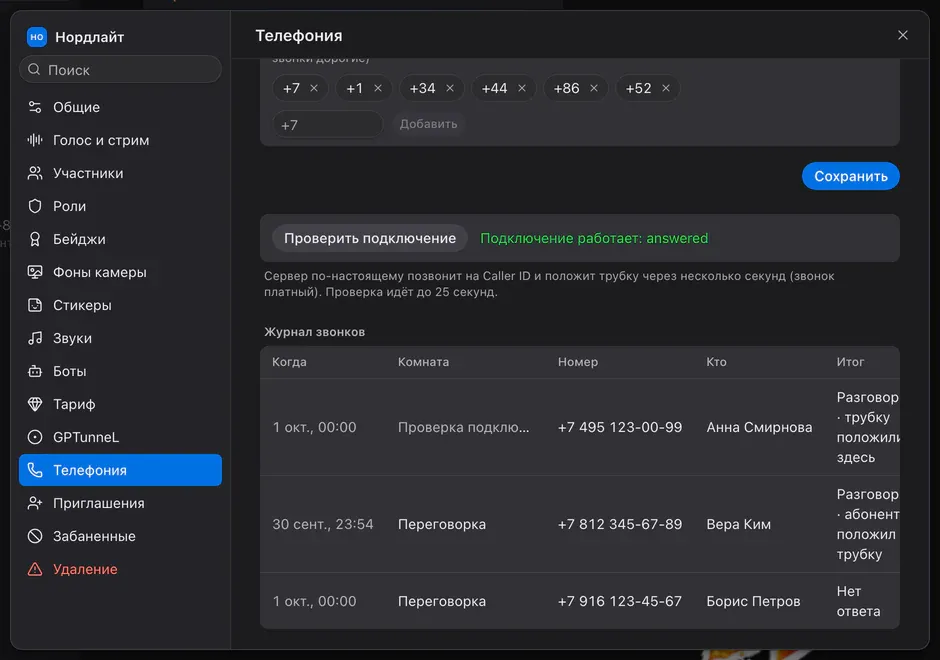Go to the Участники section
Screen dimensions: 940x660
[120, 173]
